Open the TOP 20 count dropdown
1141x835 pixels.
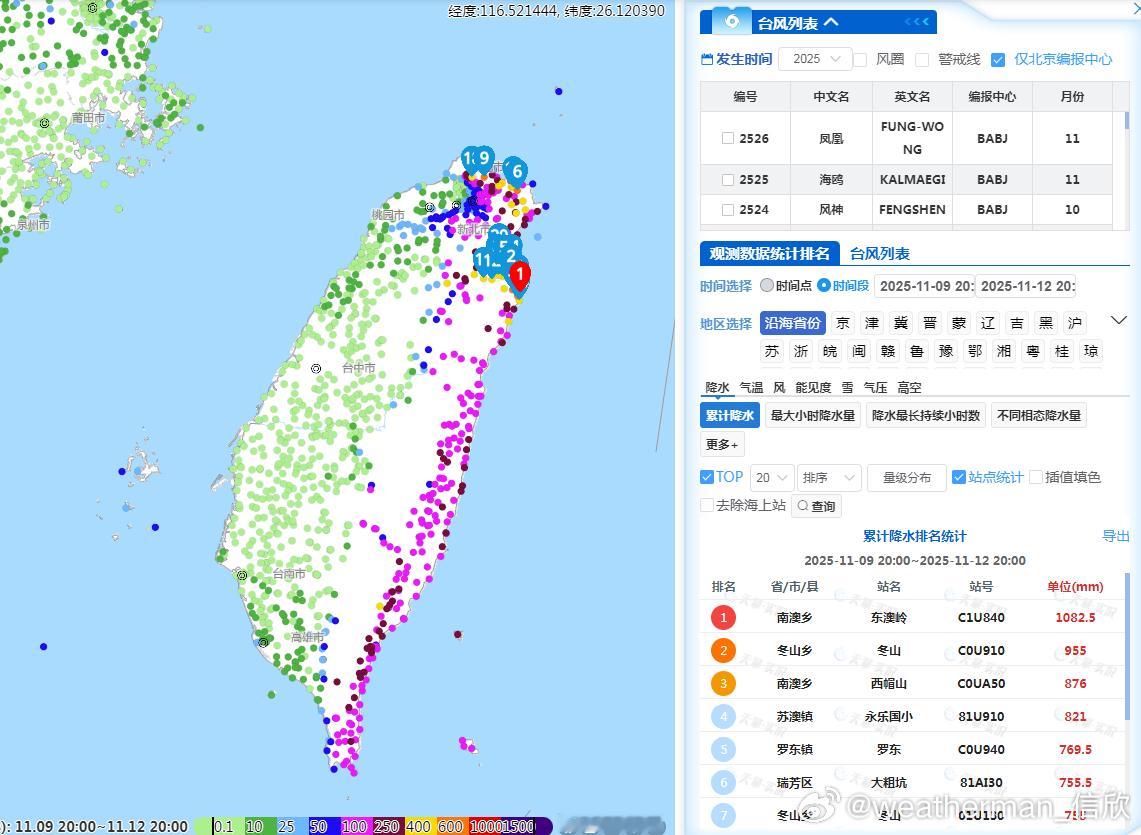point(772,478)
